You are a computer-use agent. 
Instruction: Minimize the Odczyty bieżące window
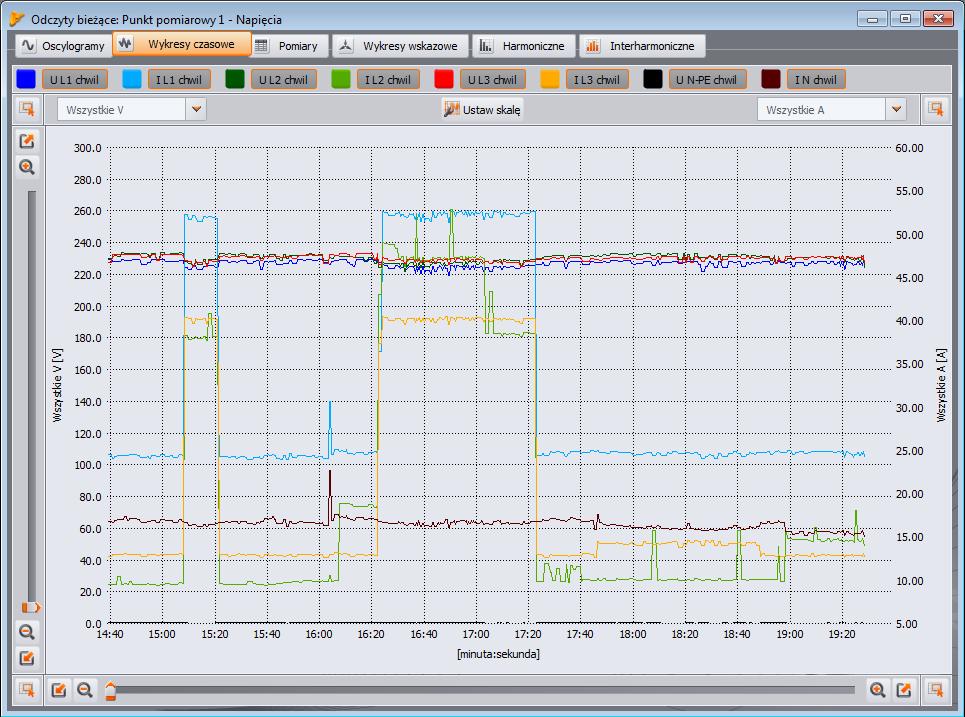(x=873, y=18)
